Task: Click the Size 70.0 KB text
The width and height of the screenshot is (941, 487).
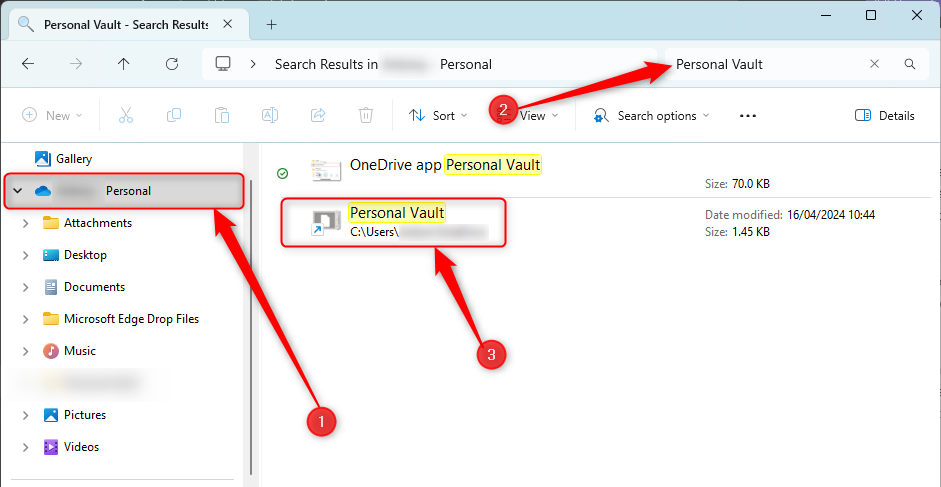Action: click(x=737, y=184)
